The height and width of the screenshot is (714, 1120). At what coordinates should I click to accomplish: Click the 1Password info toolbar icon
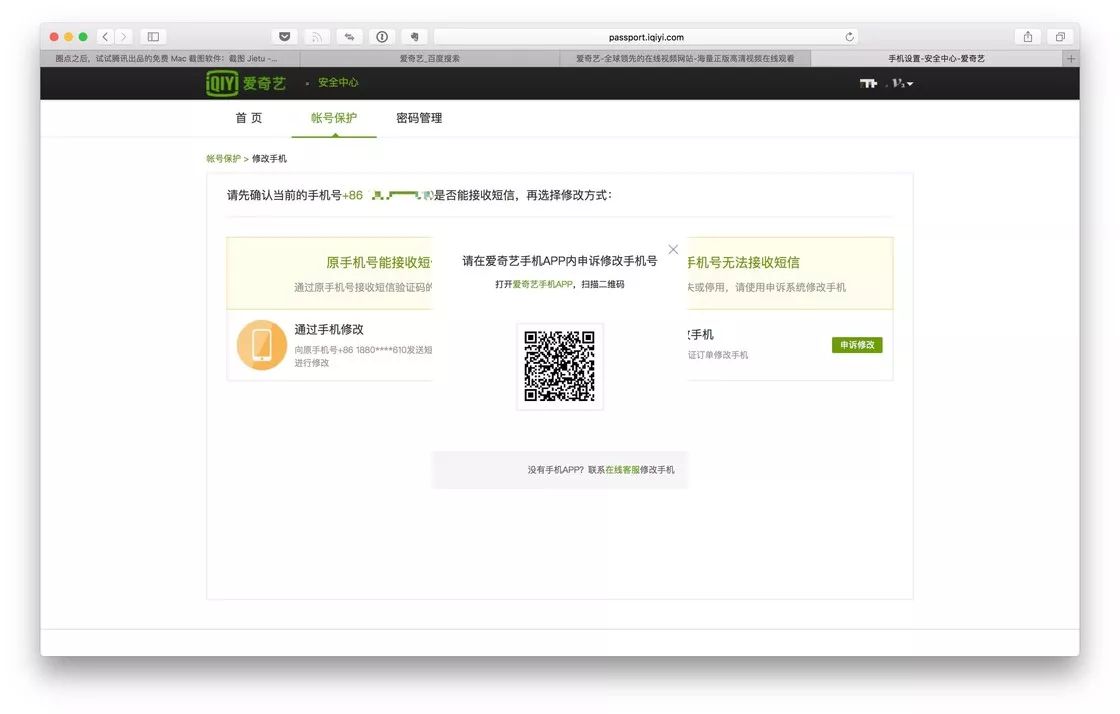(x=382, y=36)
